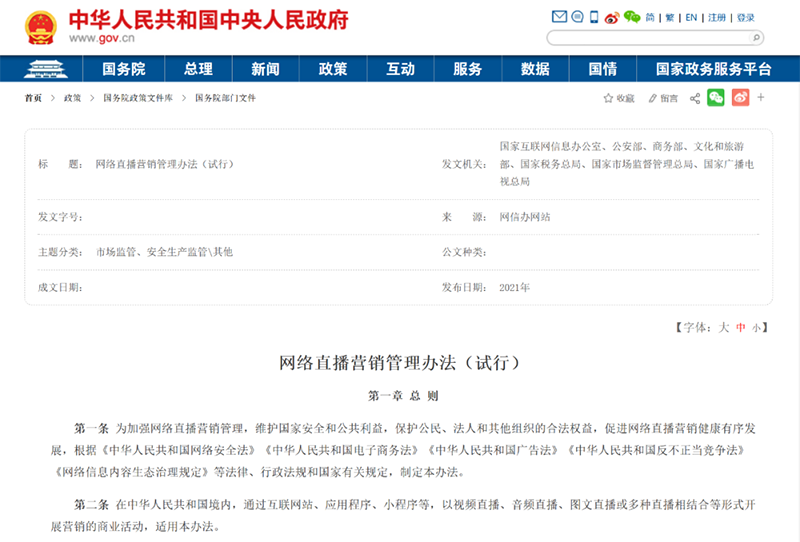Screen dimensions: 800x542
Task: Open the 服务 nav item
Action: click(x=468, y=69)
